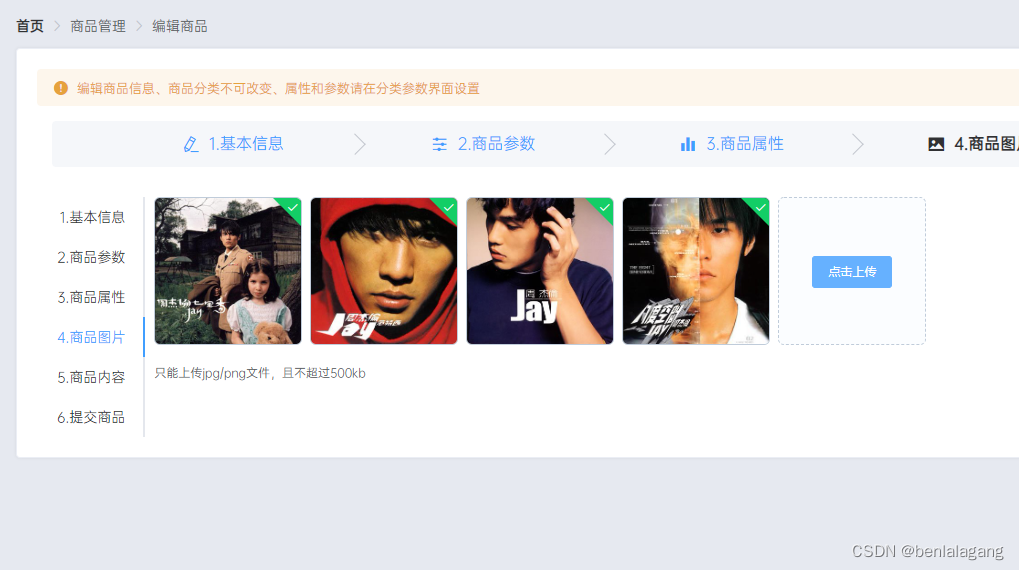This screenshot has width=1019, height=570.
Task: Click arrow chevron after 3.商品属性 step
Action: 858,144
